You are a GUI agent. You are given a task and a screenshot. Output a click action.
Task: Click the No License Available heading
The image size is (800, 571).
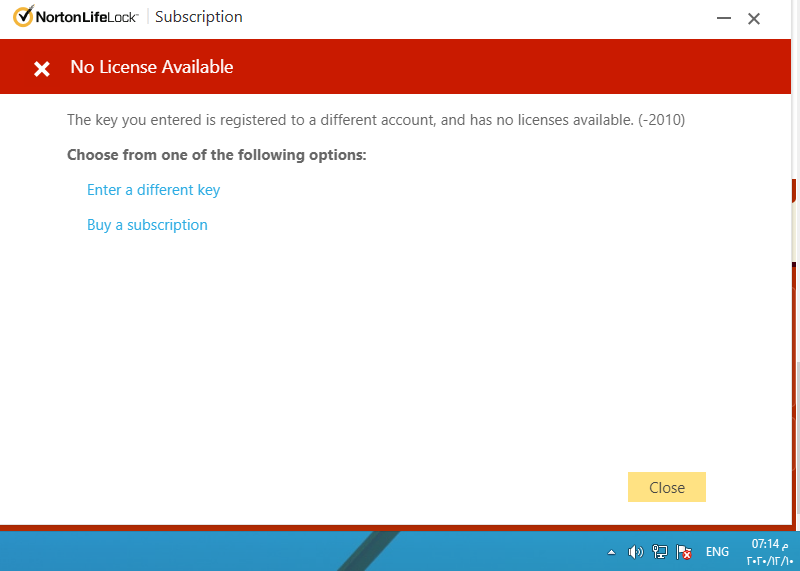[x=152, y=67]
